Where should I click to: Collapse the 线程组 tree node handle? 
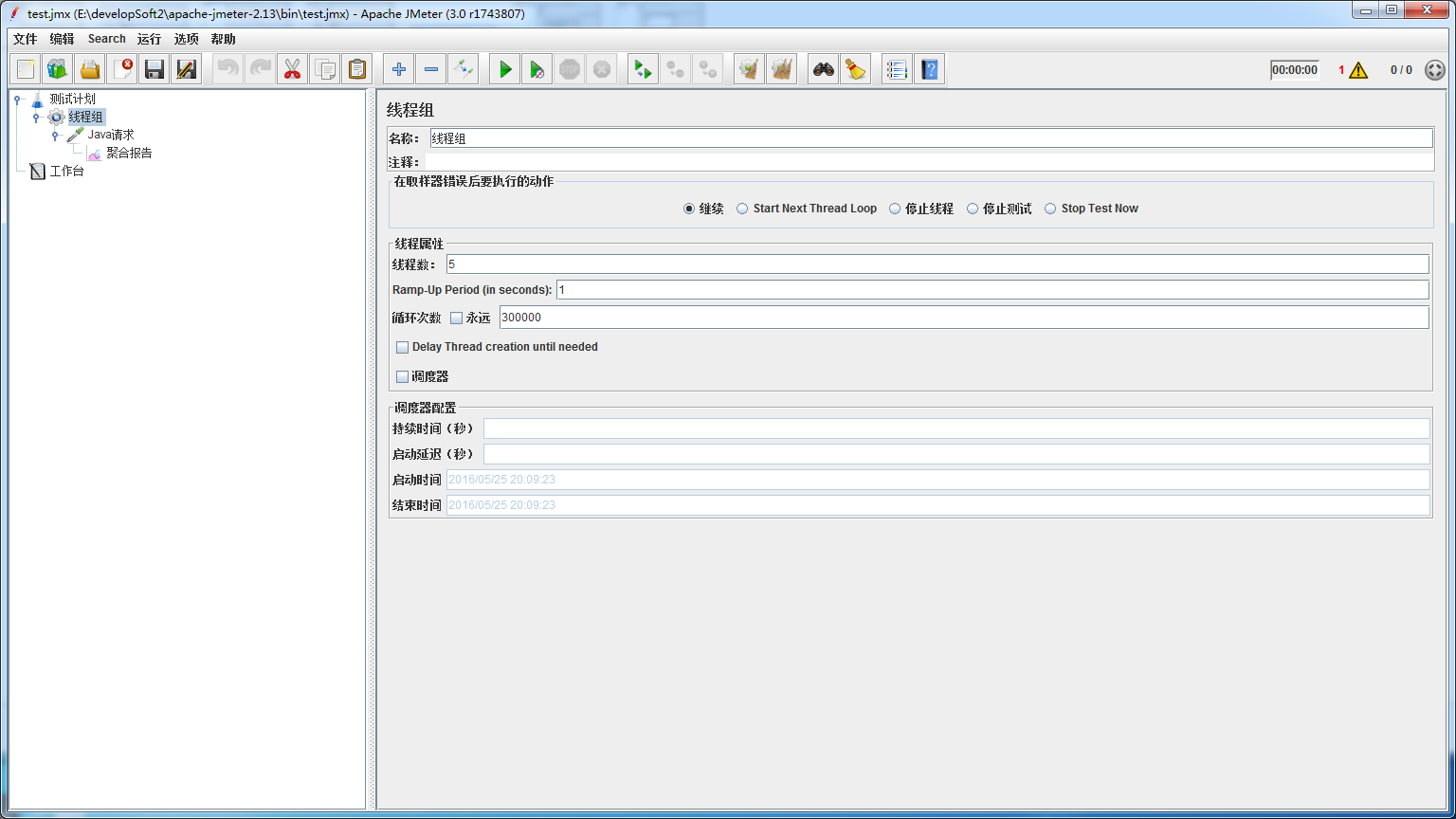[x=36, y=118]
